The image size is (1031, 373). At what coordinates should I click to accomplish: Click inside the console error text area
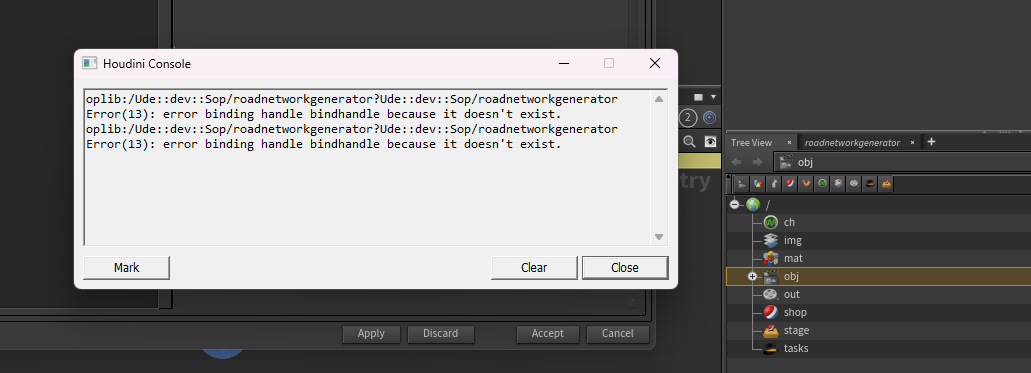pyautogui.click(x=368, y=167)
